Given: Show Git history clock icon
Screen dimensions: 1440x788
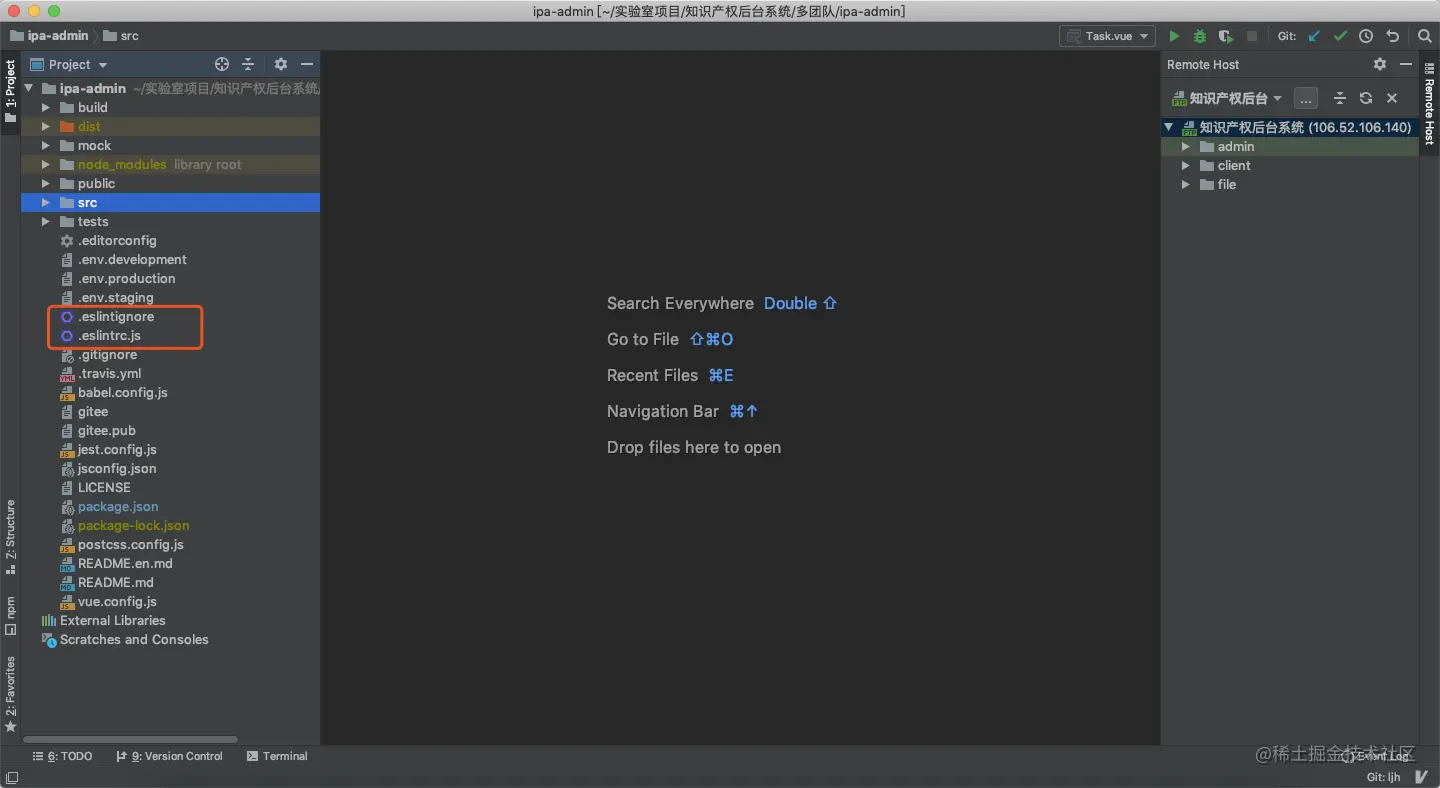Looking at the screenshot, I should [x=1366, y=36].
